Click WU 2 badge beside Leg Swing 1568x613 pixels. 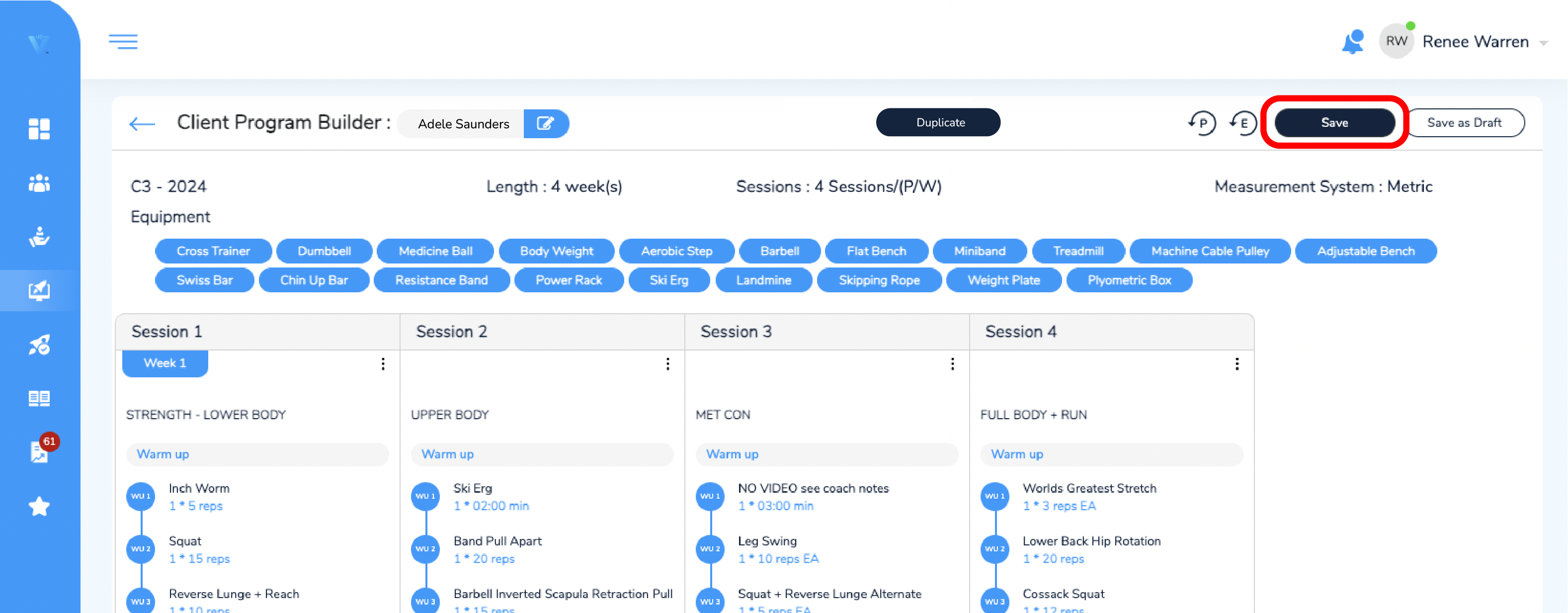(x=710, y=549)
